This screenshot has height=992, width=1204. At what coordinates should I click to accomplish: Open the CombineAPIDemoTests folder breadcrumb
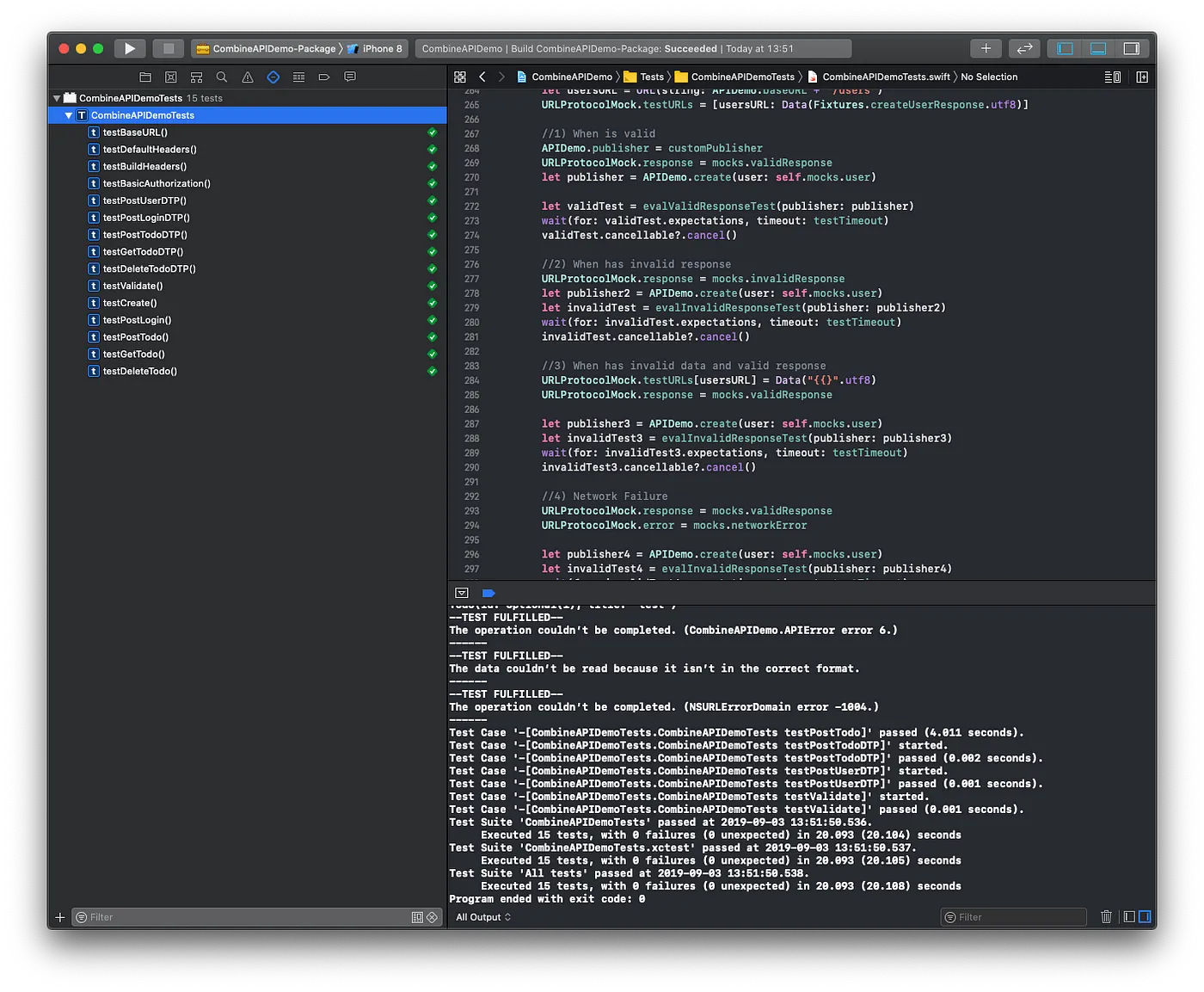pos(735,77)
